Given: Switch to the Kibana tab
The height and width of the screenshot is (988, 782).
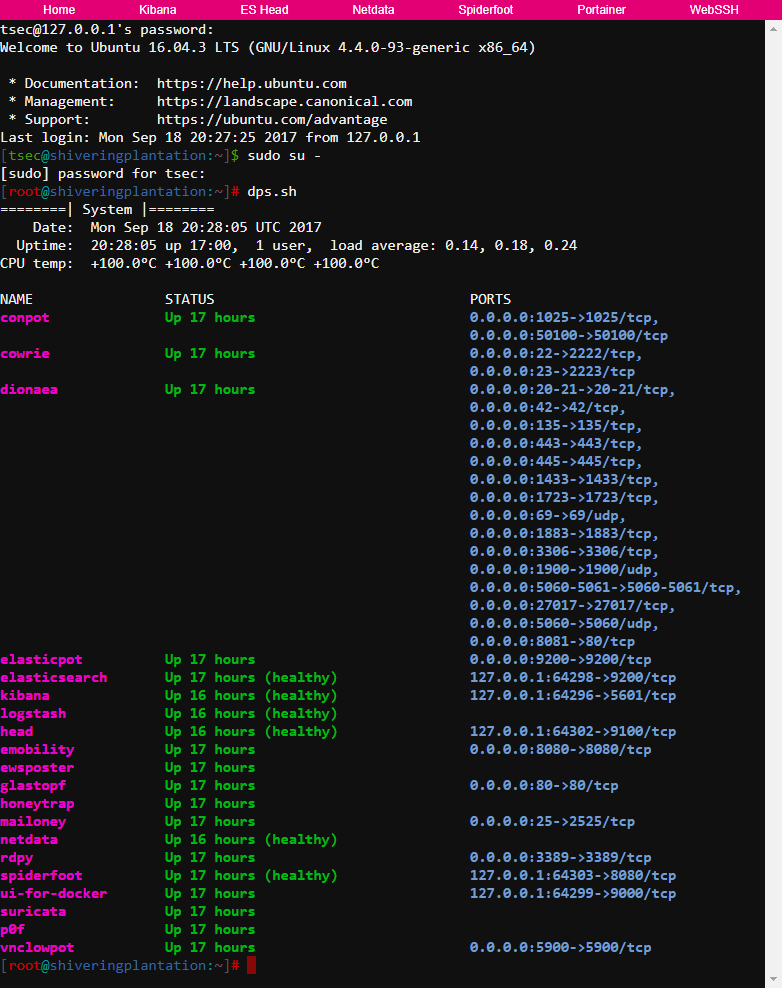Looking at the screenshot, I should (x=158, y=10).
